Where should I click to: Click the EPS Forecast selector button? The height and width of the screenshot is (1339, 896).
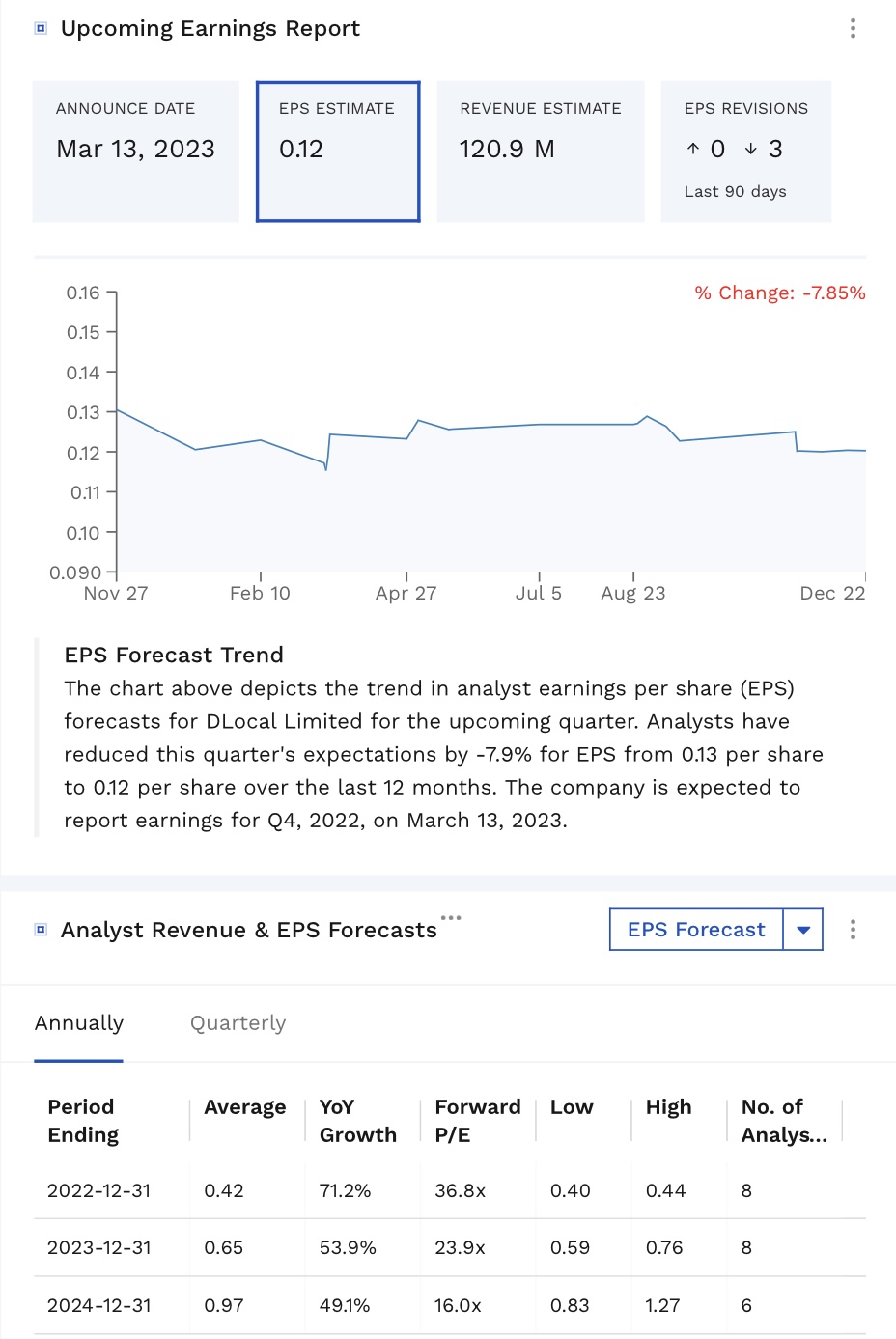(696, 930)
